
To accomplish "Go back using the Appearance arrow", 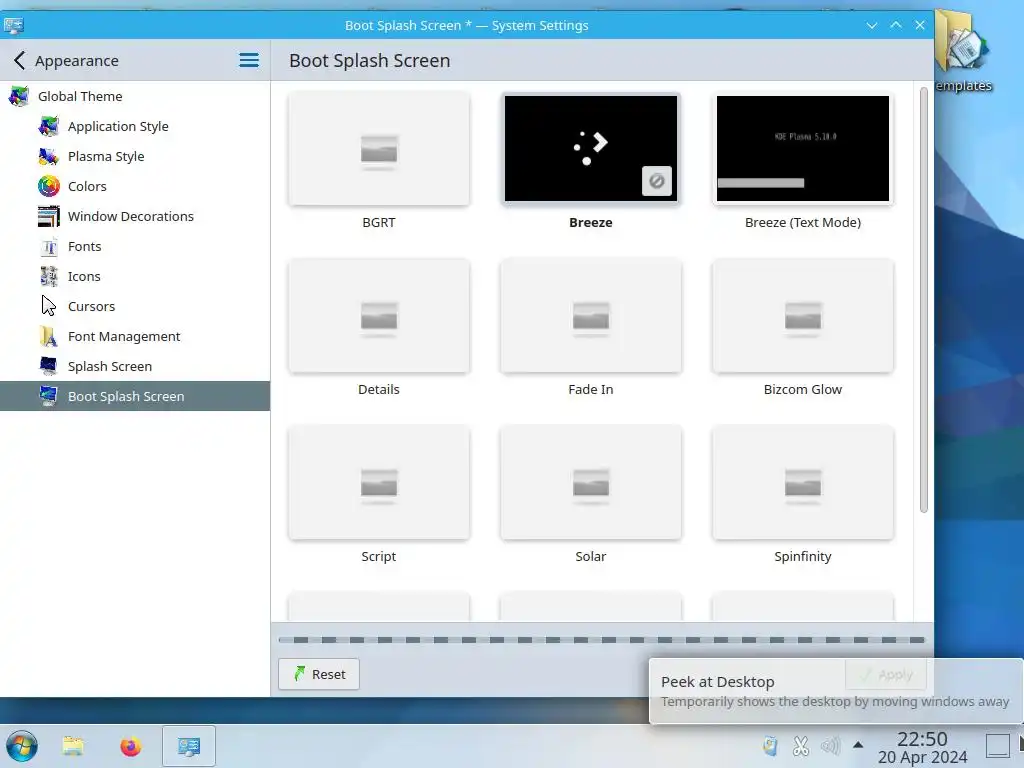I will [20, 60].
